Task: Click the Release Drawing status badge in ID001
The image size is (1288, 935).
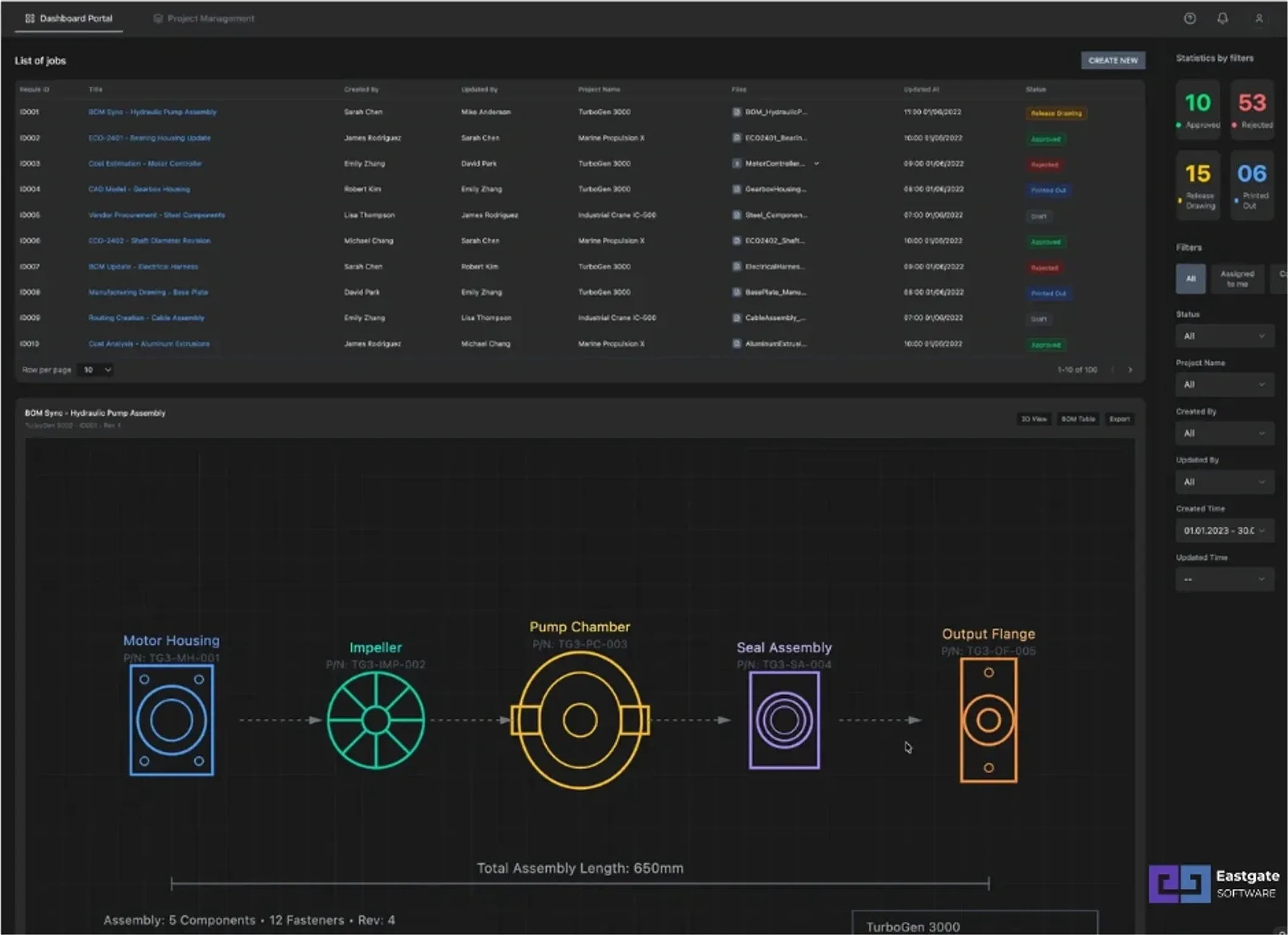Action: [1056, 113]
